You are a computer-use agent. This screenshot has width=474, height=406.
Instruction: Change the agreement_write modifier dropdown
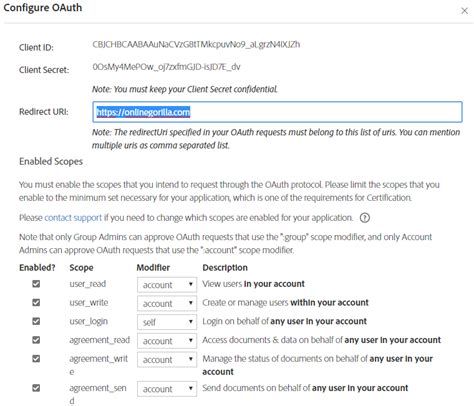point(167,359)
